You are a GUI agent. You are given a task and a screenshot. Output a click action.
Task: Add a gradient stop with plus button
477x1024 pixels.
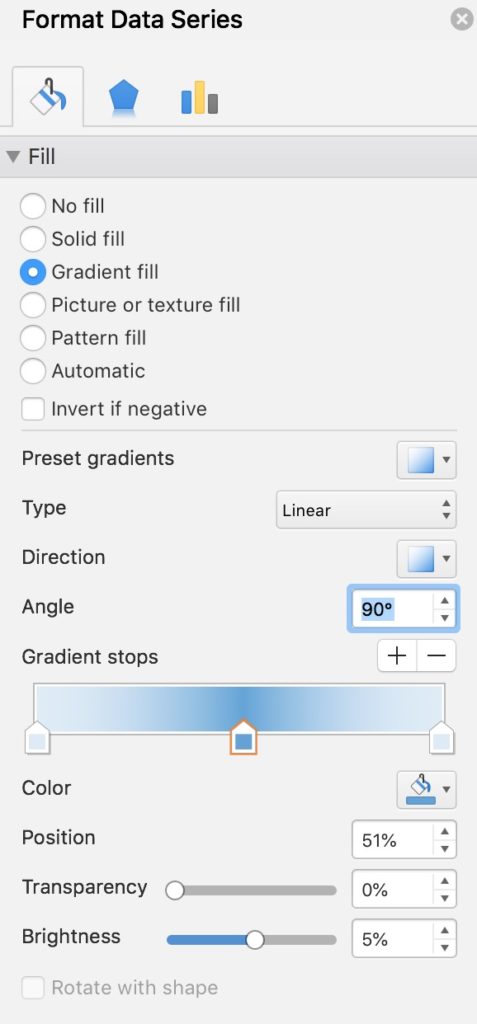pos(397,656)
